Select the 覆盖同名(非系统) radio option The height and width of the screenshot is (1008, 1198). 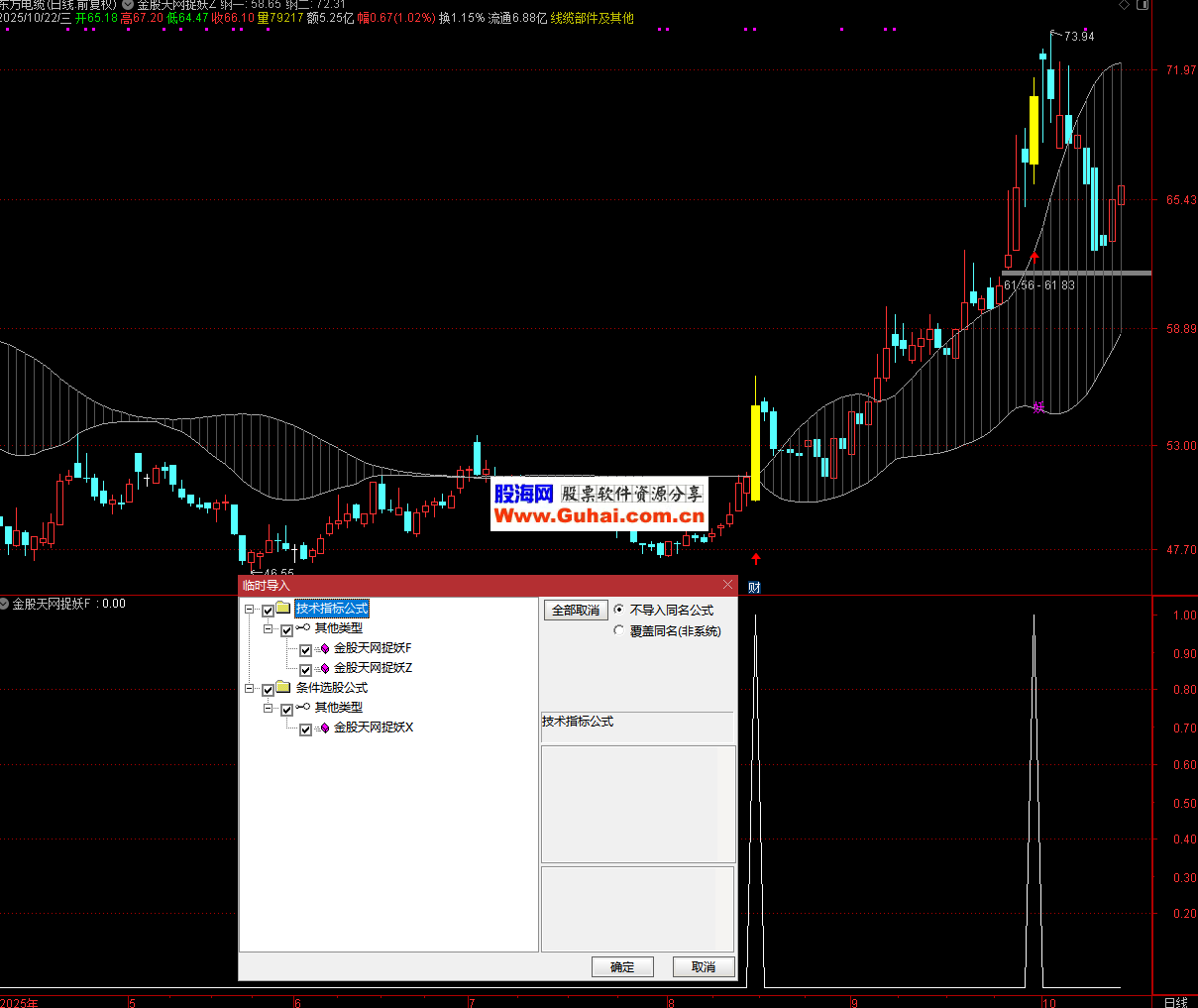click(x=619, y=630)
